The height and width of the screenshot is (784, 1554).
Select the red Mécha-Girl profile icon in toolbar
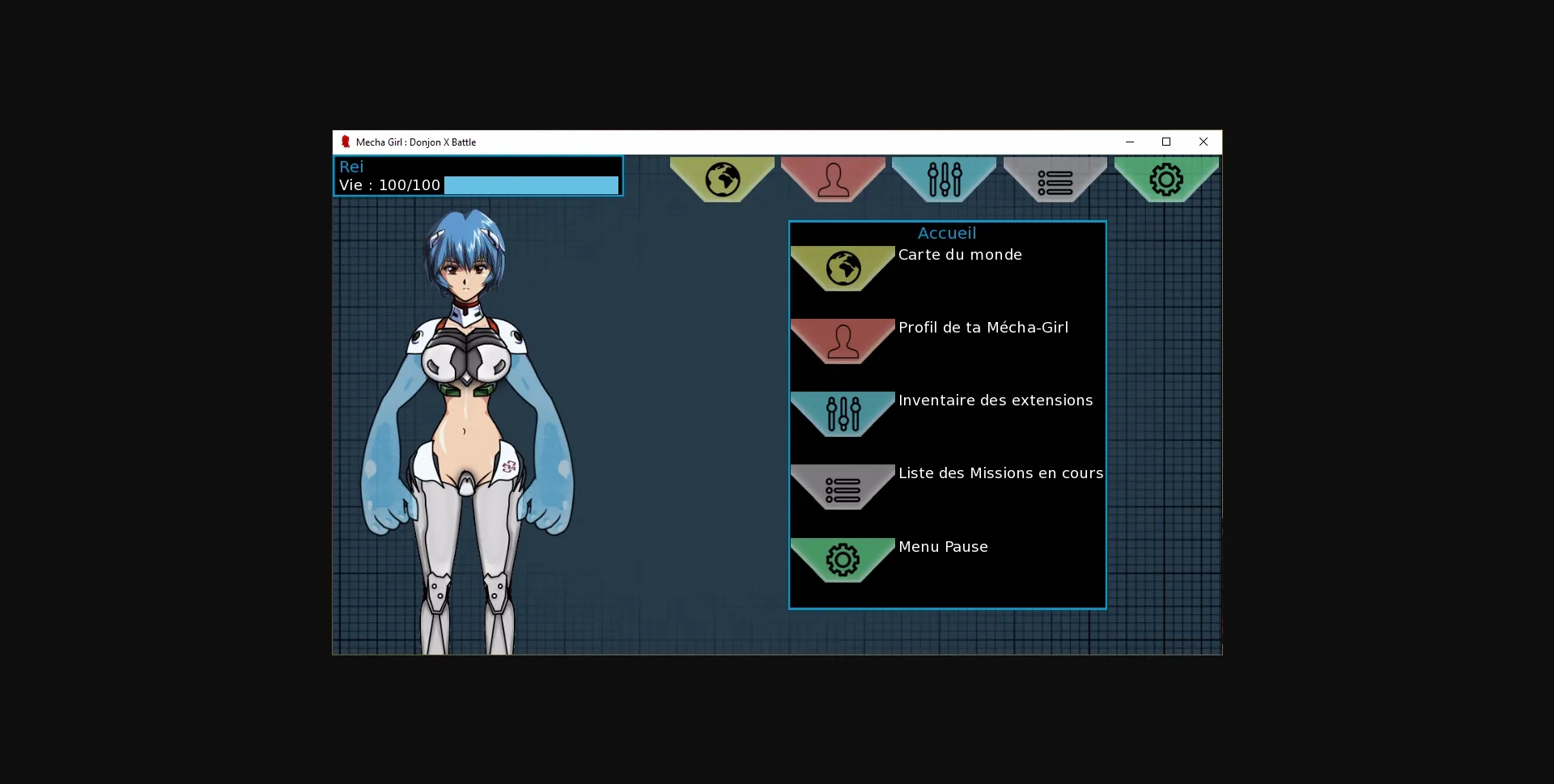point(833,179)
